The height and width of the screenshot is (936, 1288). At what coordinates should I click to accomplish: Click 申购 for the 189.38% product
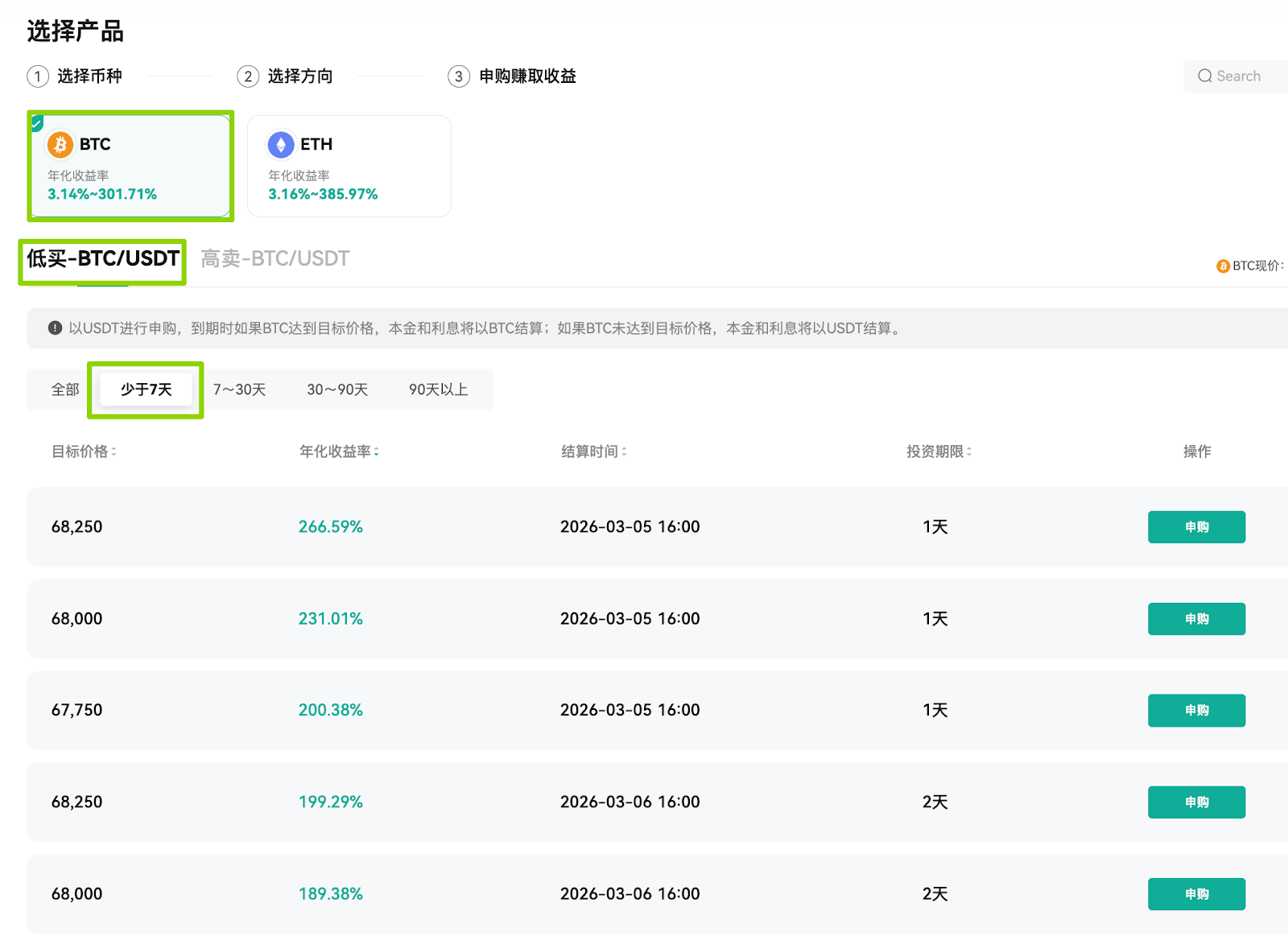[x=1196, y=894]
